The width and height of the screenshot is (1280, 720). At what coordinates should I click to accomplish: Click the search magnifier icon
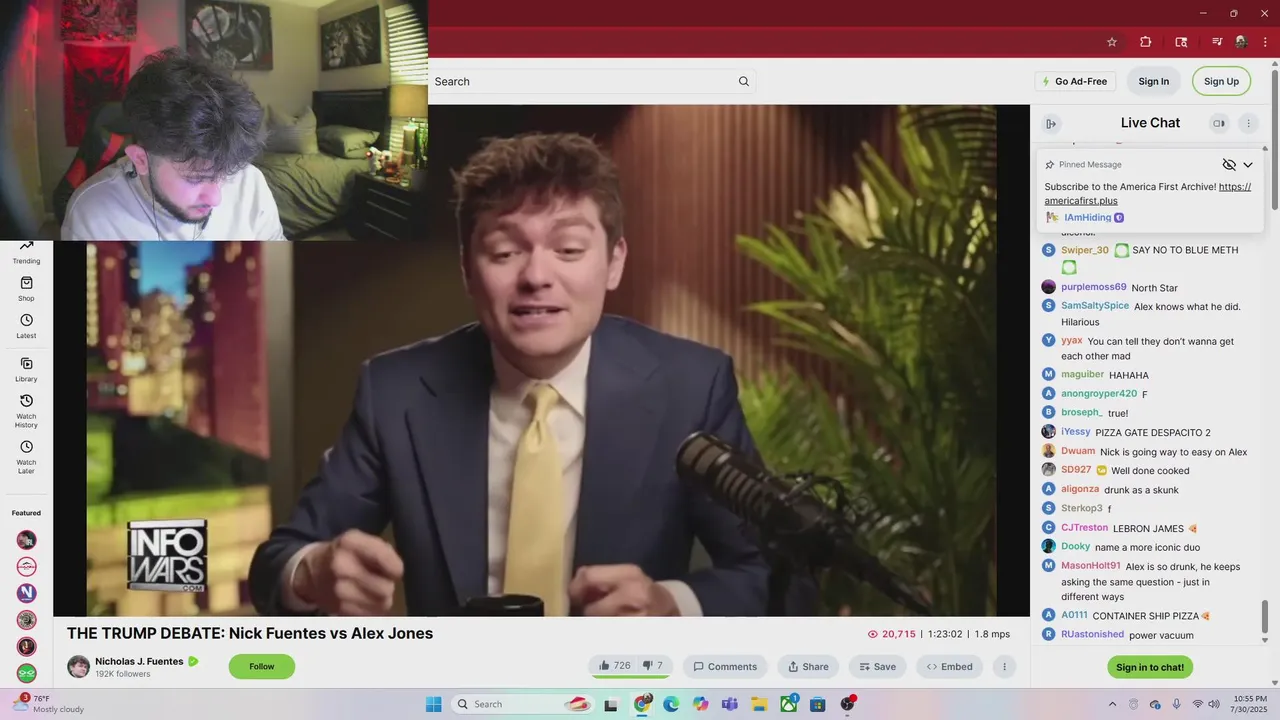pyautogui.click(x=743, y=82)
